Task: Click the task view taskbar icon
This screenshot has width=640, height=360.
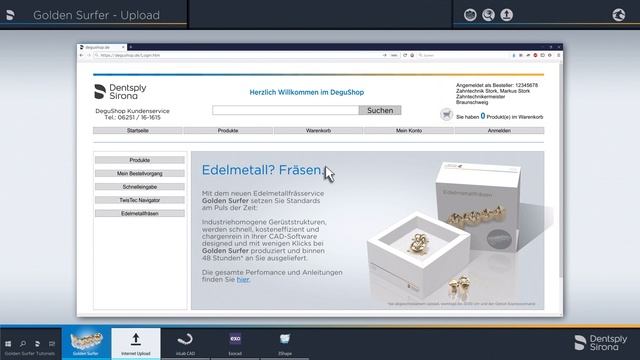Action: (x=52, y=344)
